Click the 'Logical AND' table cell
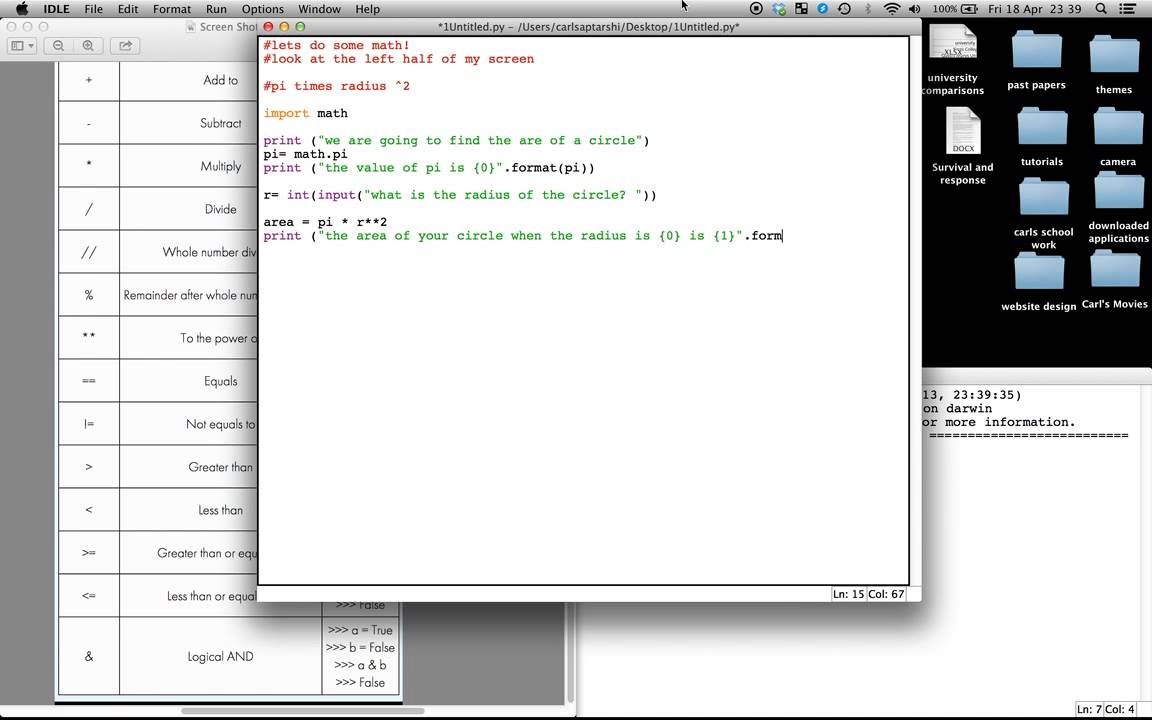 point(220,656)
